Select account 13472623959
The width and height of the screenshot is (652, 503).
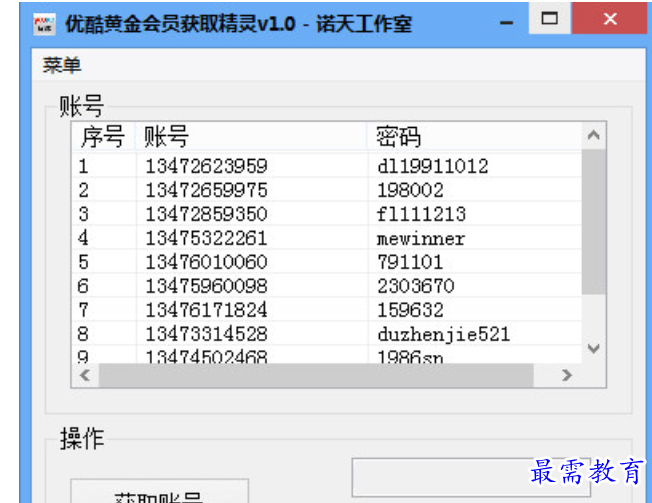tap(206, 166)
